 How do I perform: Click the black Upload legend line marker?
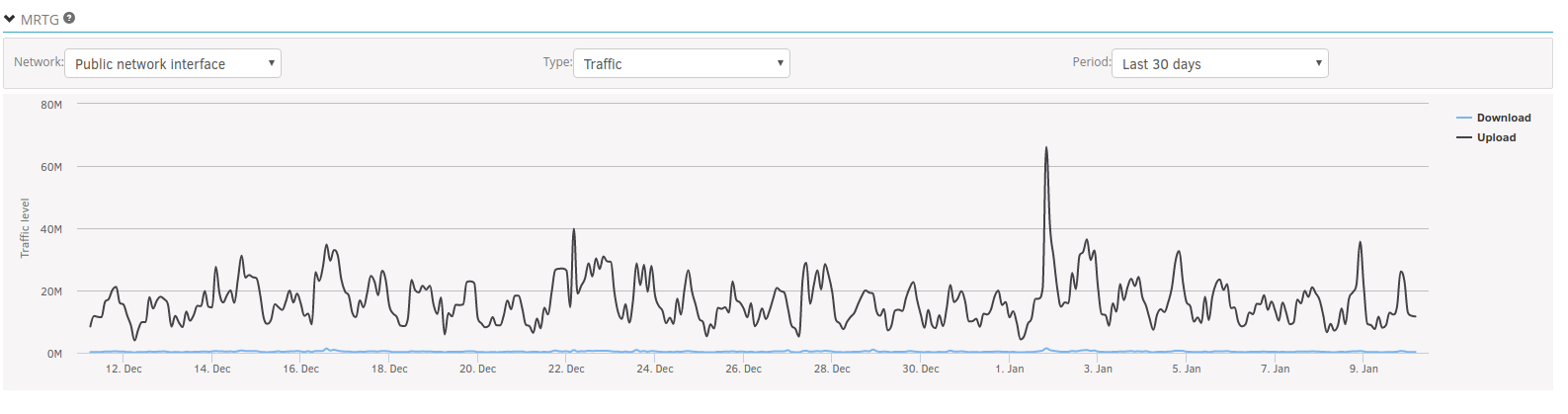pos(1464,137)
